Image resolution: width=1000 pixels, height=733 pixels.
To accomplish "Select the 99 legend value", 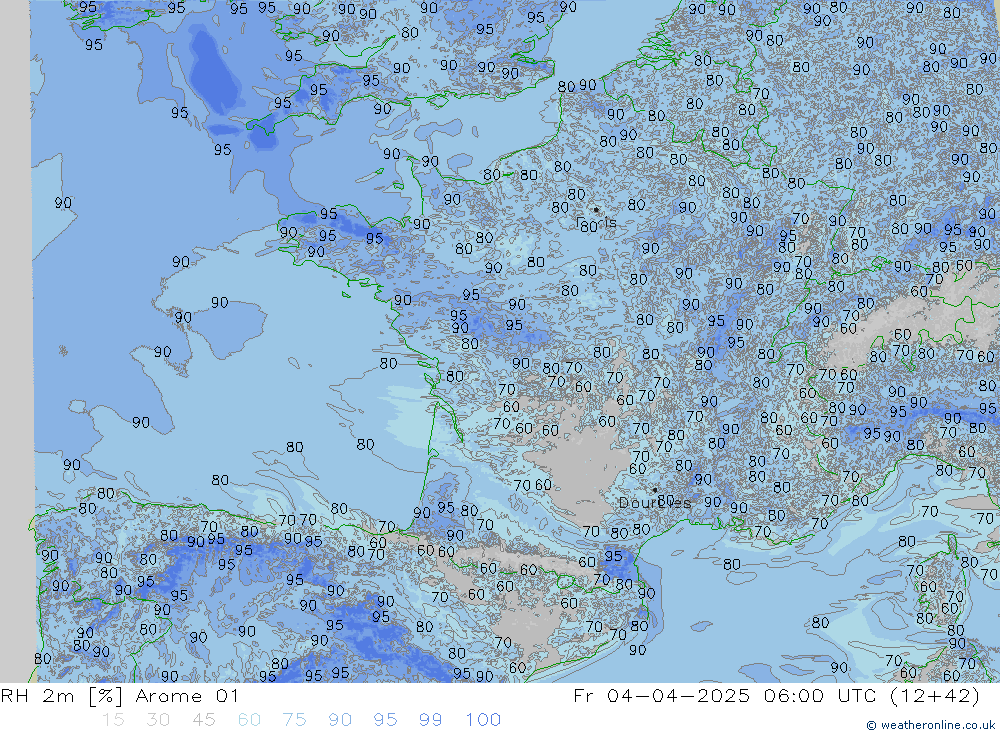I will [430, 720].
